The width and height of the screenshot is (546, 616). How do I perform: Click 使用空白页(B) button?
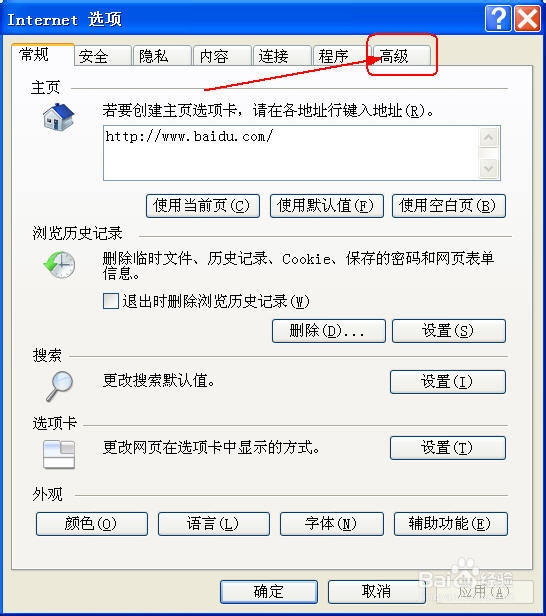(x=449, y=206)
